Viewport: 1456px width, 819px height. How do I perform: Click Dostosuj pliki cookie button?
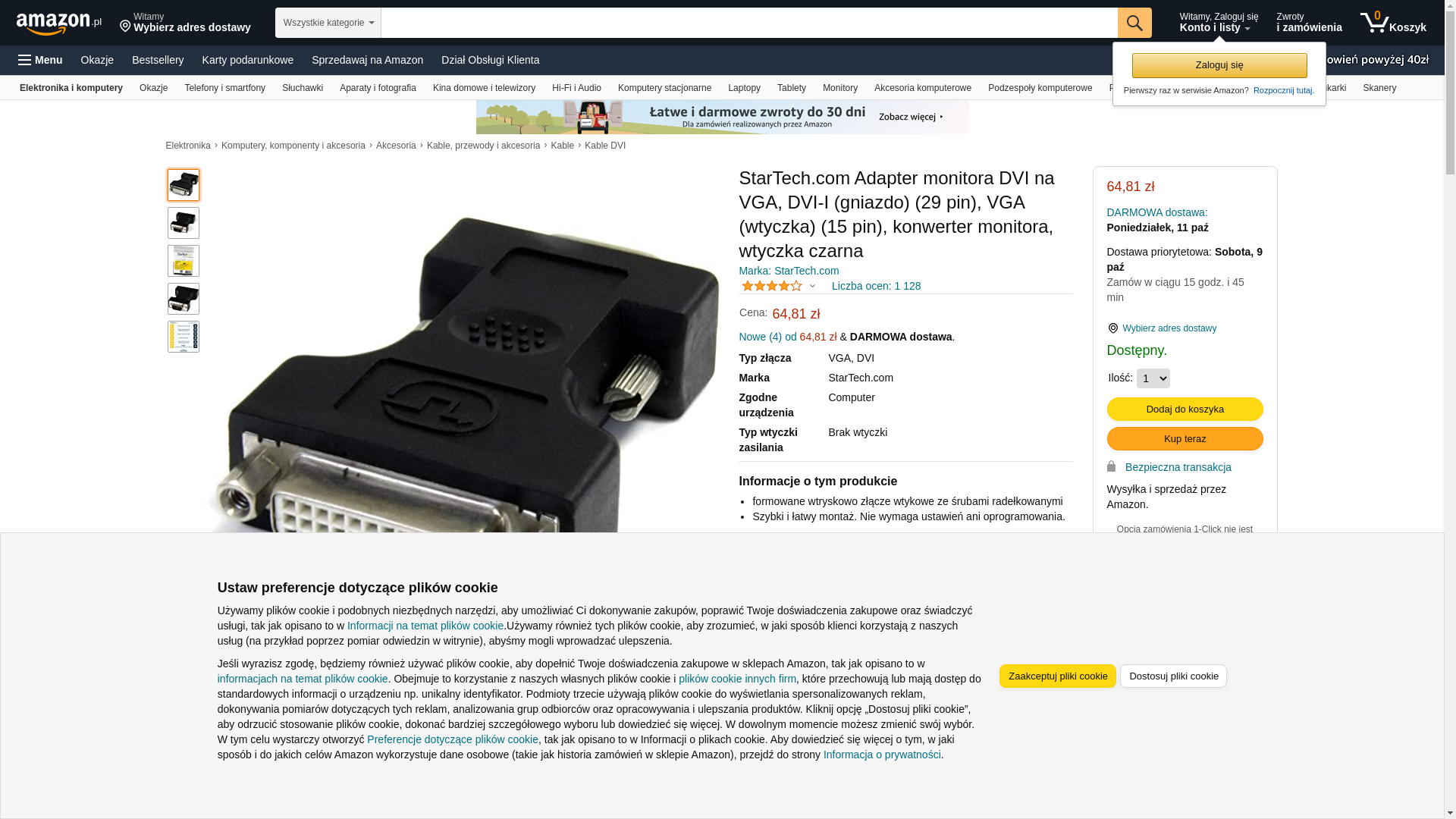1173,676
